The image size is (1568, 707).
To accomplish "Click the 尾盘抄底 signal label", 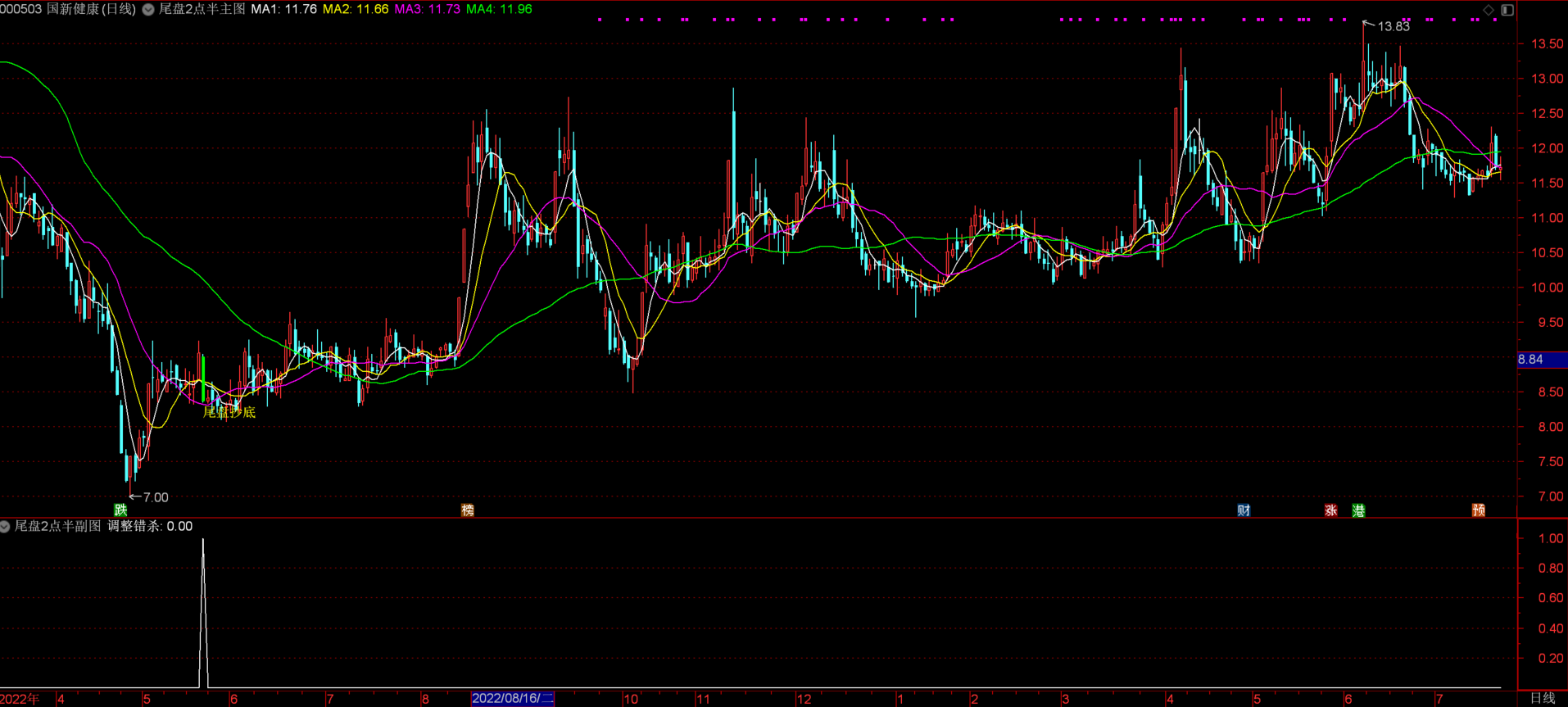I will (x=229, y=412).
